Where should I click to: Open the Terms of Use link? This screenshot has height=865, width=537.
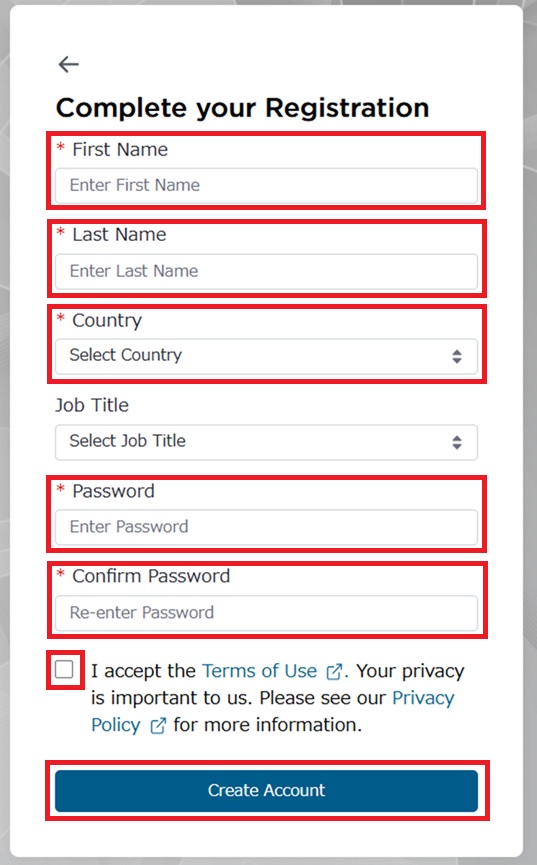point(259,671)
